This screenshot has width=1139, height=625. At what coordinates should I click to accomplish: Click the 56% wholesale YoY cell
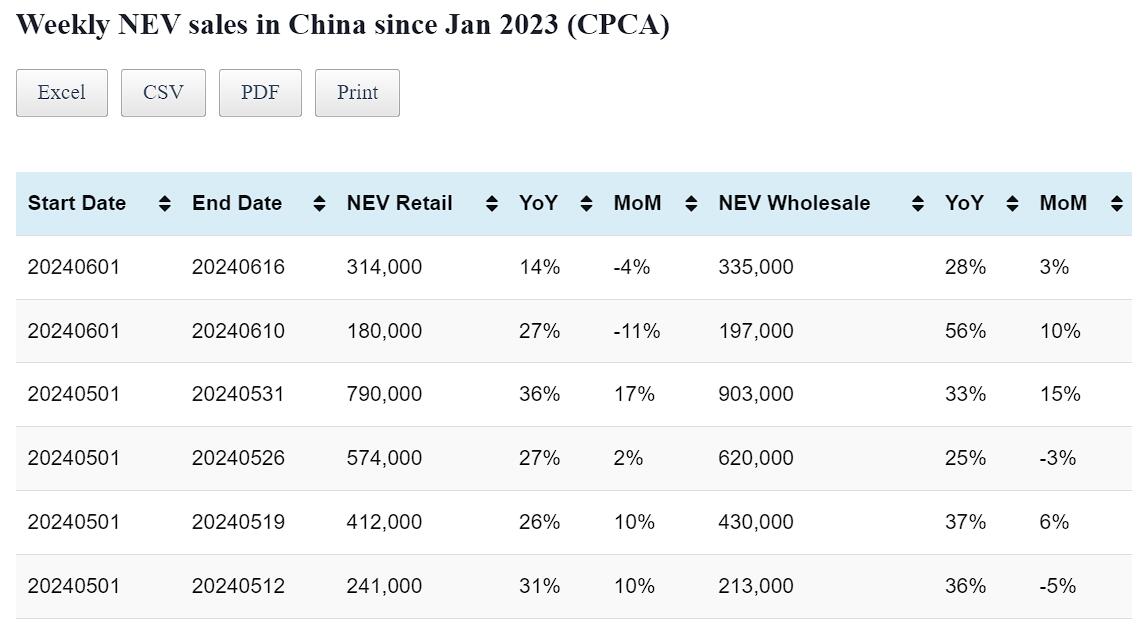(x=965, y=331)
